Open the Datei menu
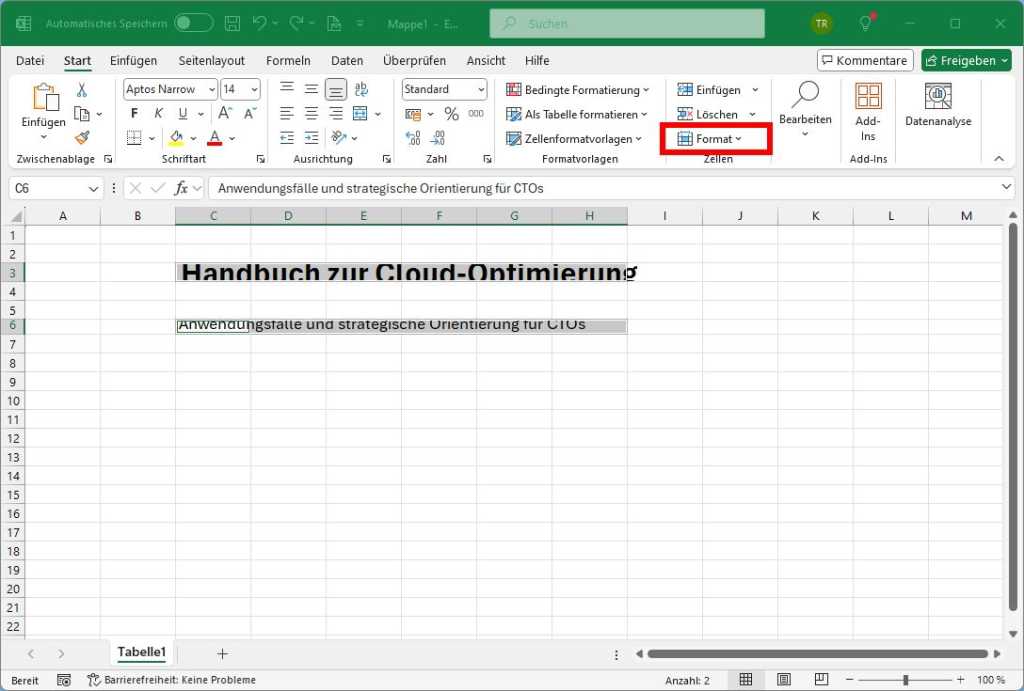The height and width of the screenshot is (691, 1024). tap(30, 61)
